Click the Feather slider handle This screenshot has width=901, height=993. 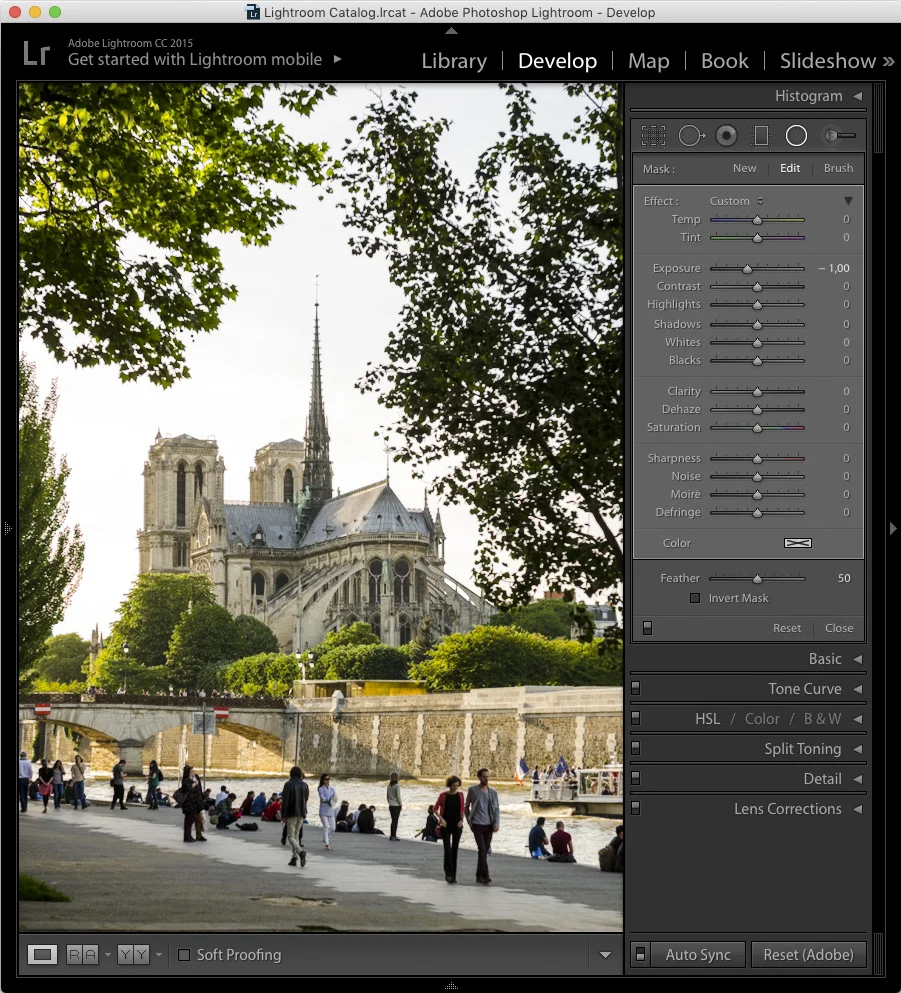click(x=757, y=579)
